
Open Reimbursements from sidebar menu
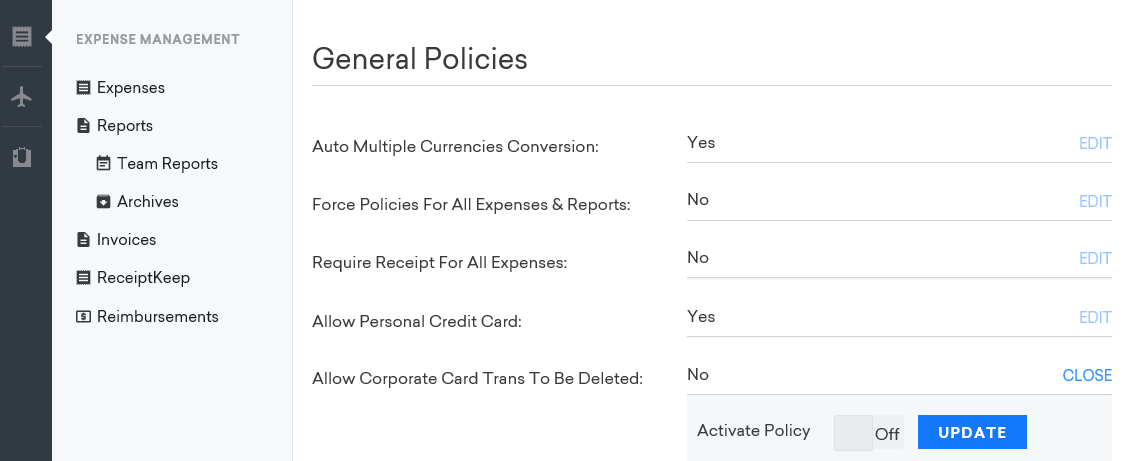(157, 317)
